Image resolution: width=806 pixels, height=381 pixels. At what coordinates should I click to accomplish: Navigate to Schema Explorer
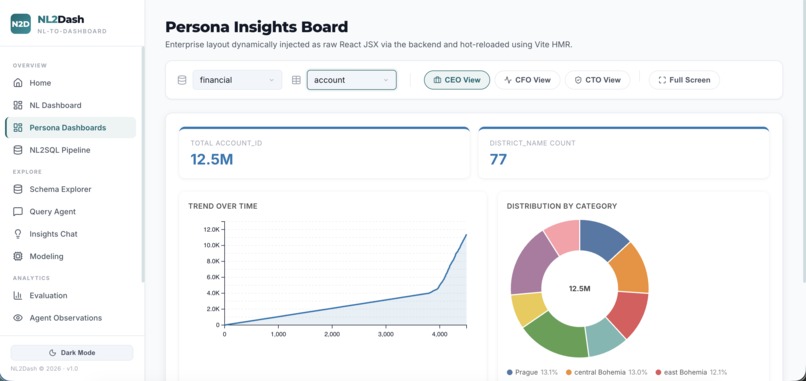(x=71, y=189)
